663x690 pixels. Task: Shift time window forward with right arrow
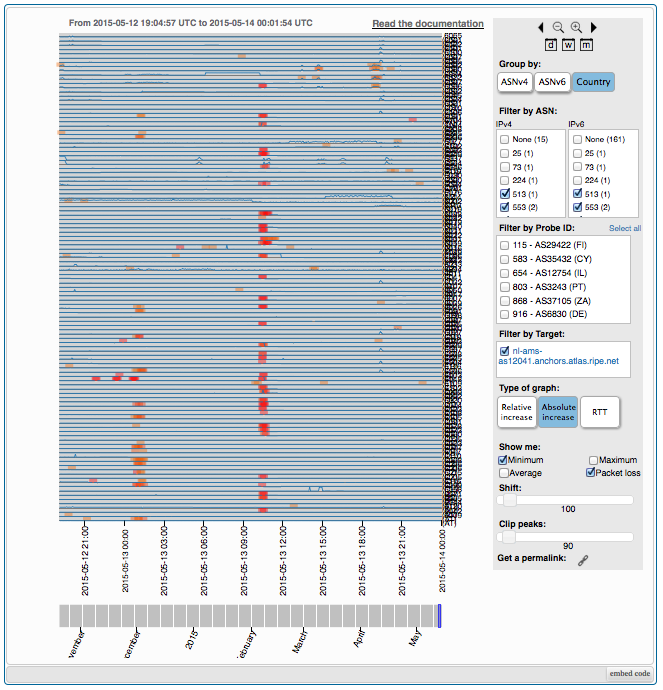pos(593,27)
